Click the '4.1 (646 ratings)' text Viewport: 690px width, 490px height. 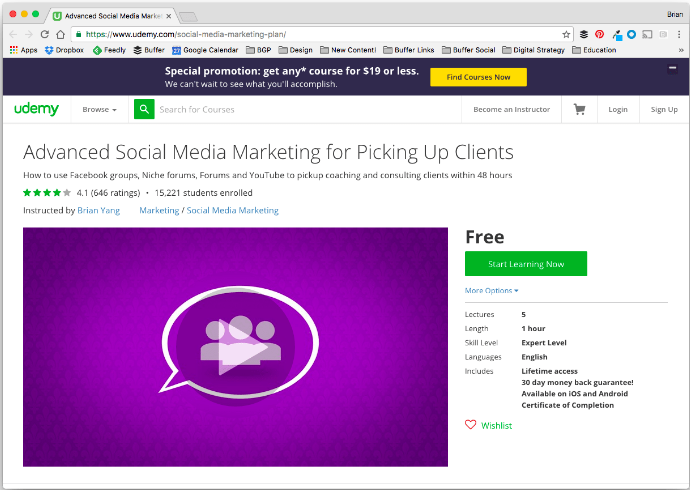pyautogui.click(x=108, y=193)
